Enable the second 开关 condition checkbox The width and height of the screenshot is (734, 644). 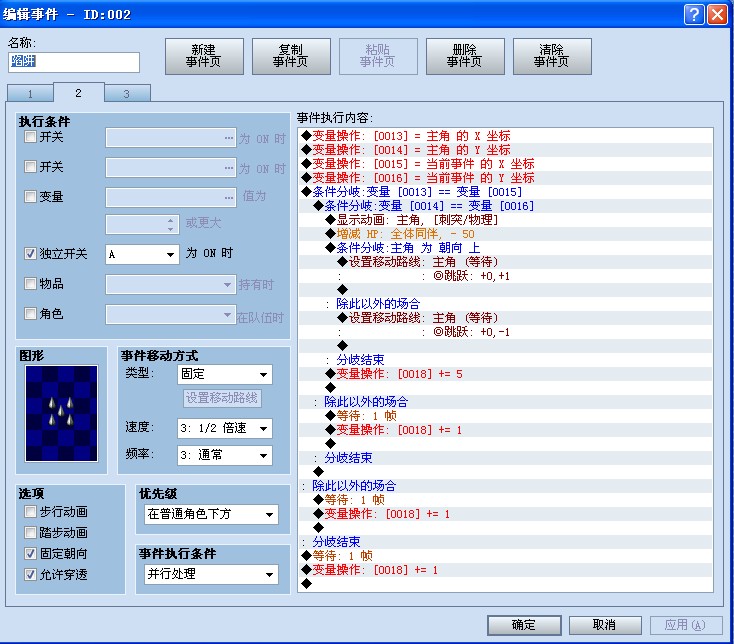30,167
